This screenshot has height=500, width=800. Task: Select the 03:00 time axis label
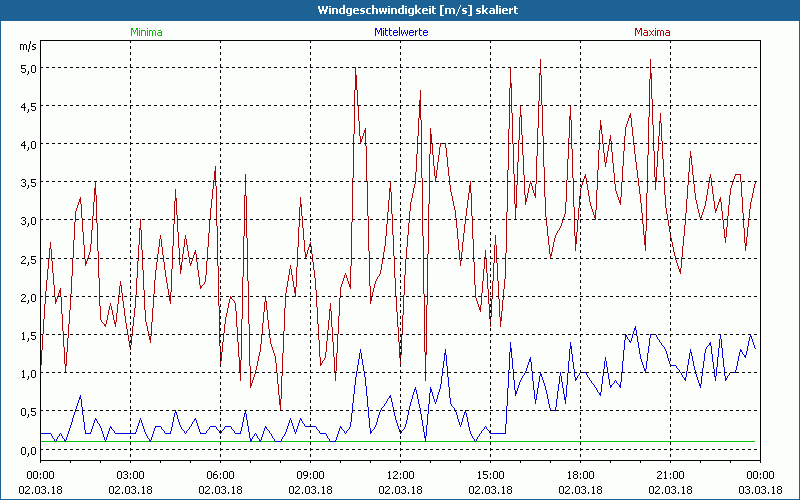pos(131,475)
